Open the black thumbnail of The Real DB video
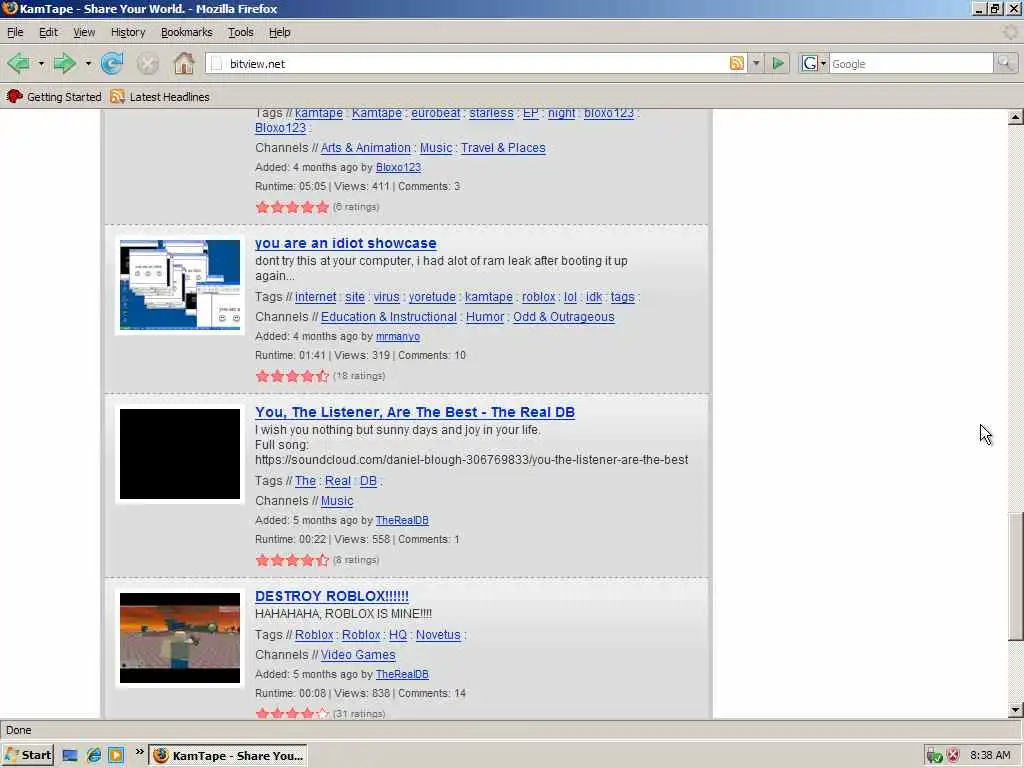The width and height of the screenshot is (1024, 768). (180, 454)
